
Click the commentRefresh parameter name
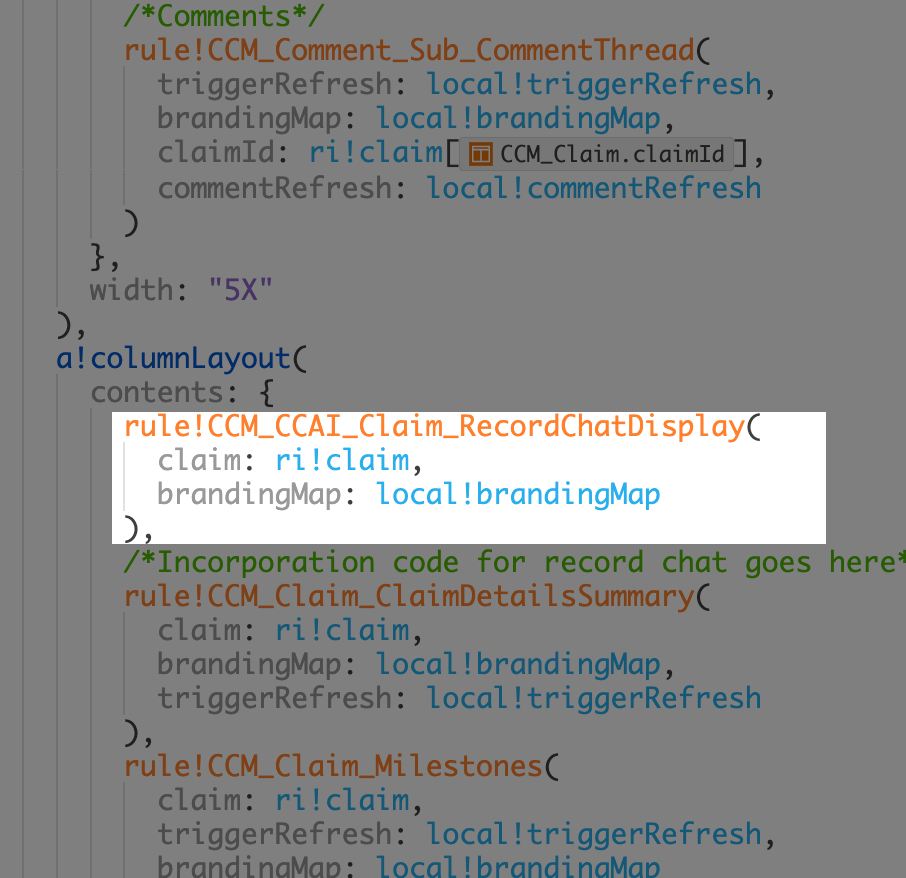coord(275,188)
